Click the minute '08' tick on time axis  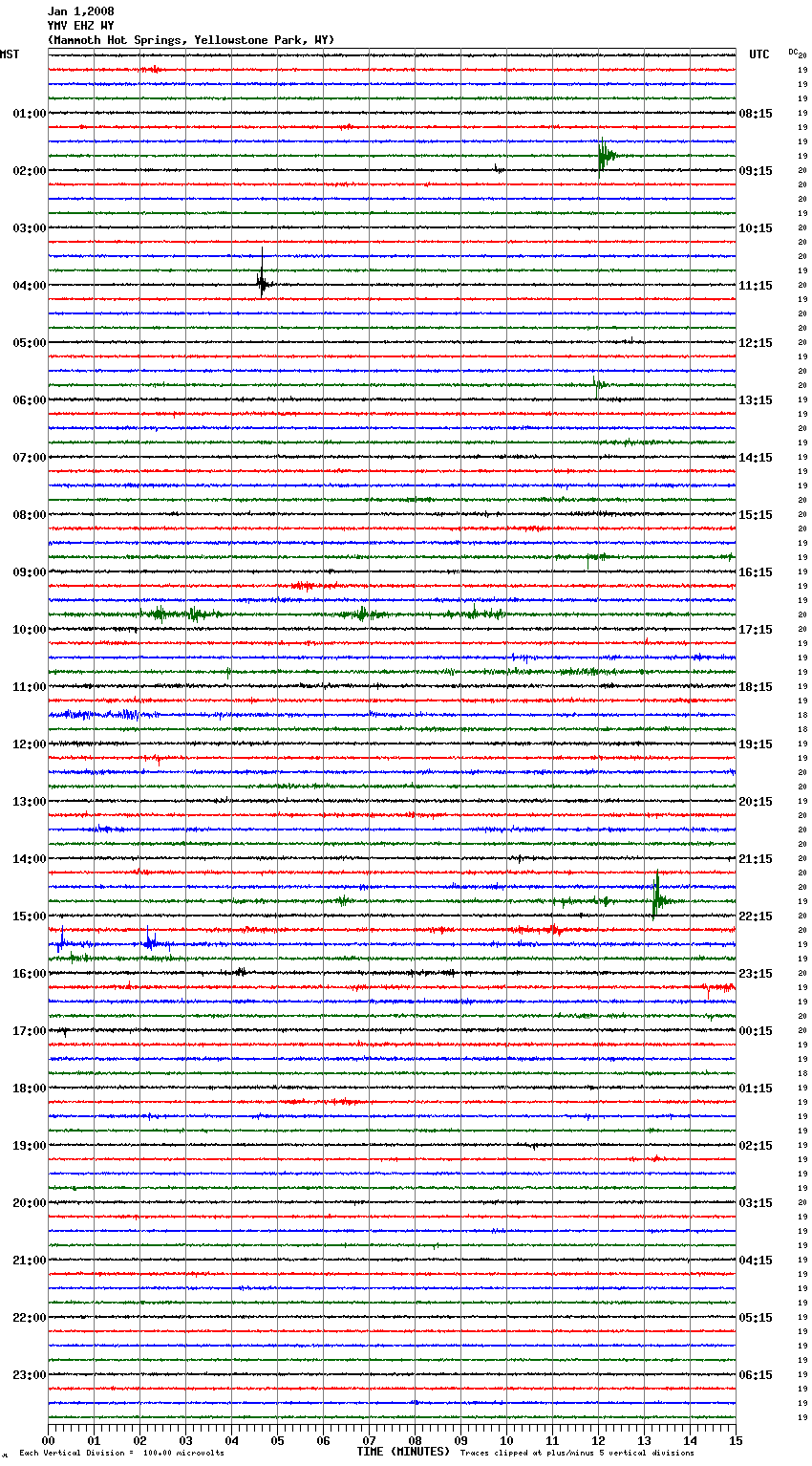click(415, 1440)
